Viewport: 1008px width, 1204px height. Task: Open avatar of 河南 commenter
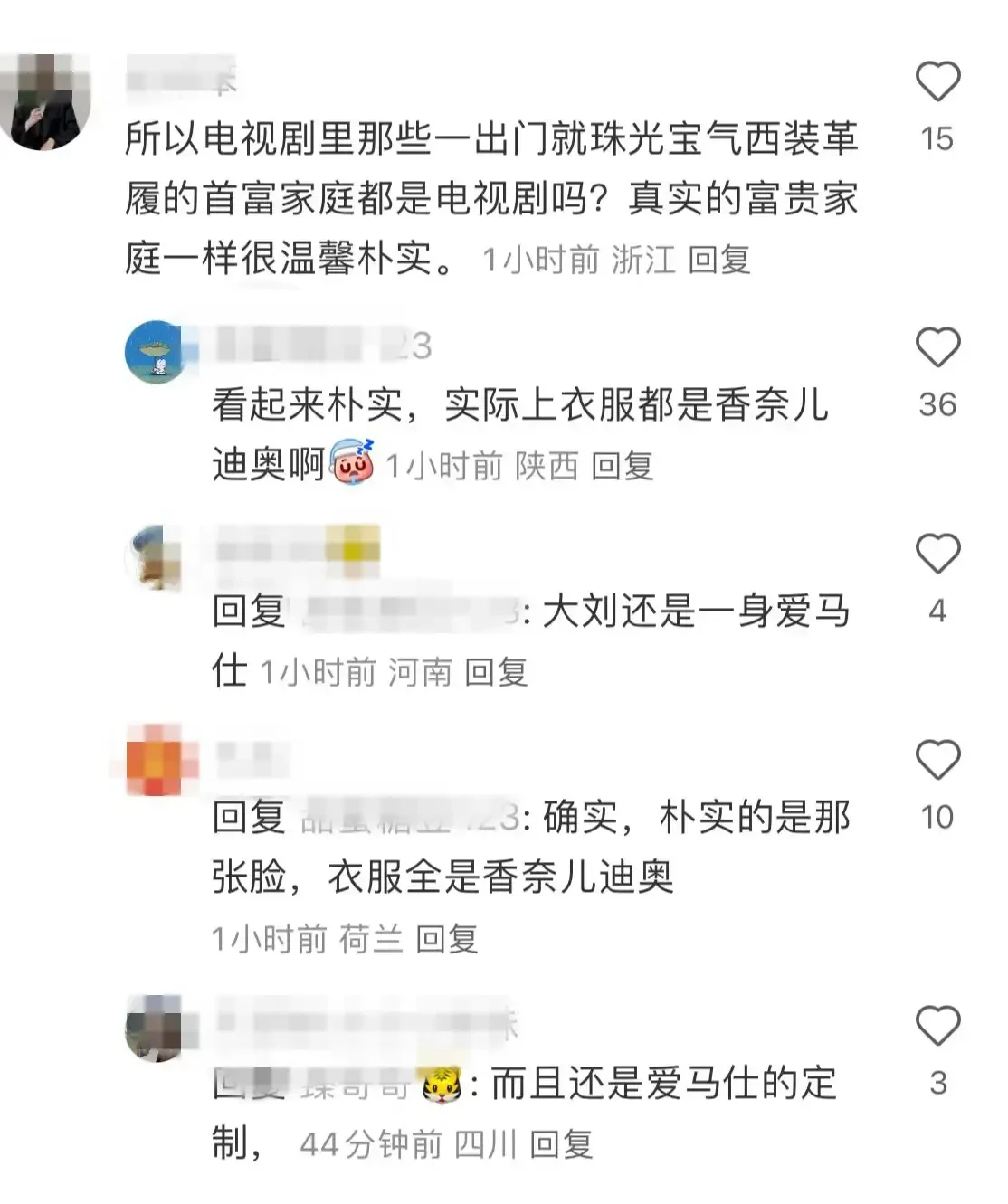coord(154,557)
